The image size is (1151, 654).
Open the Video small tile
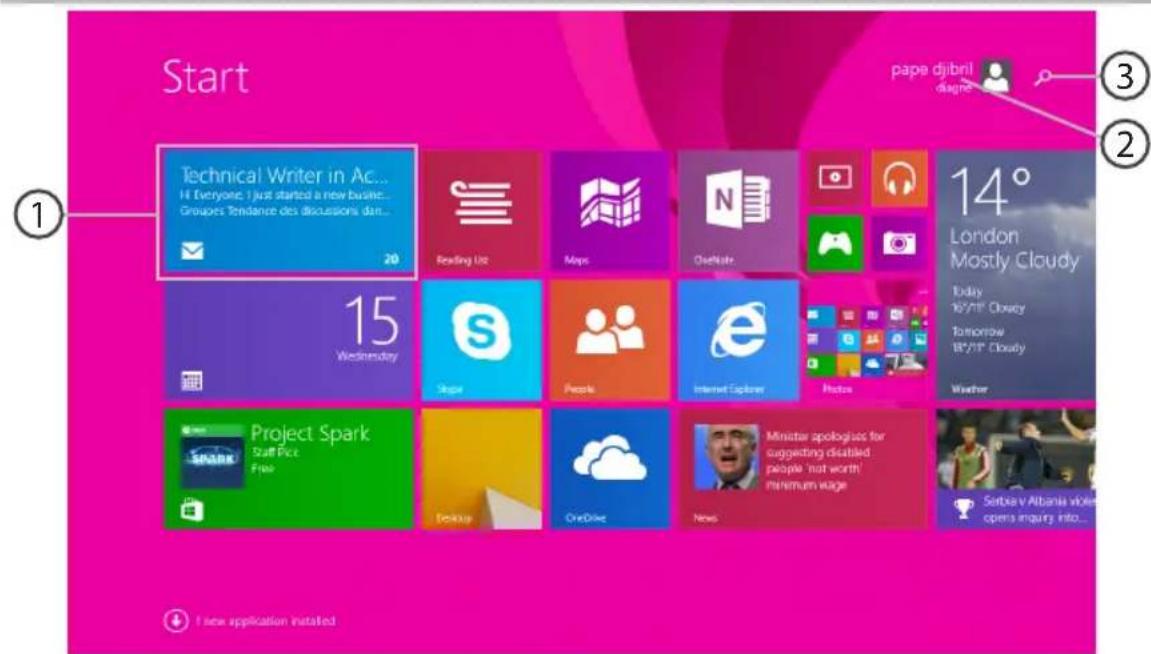pos(835,178)
